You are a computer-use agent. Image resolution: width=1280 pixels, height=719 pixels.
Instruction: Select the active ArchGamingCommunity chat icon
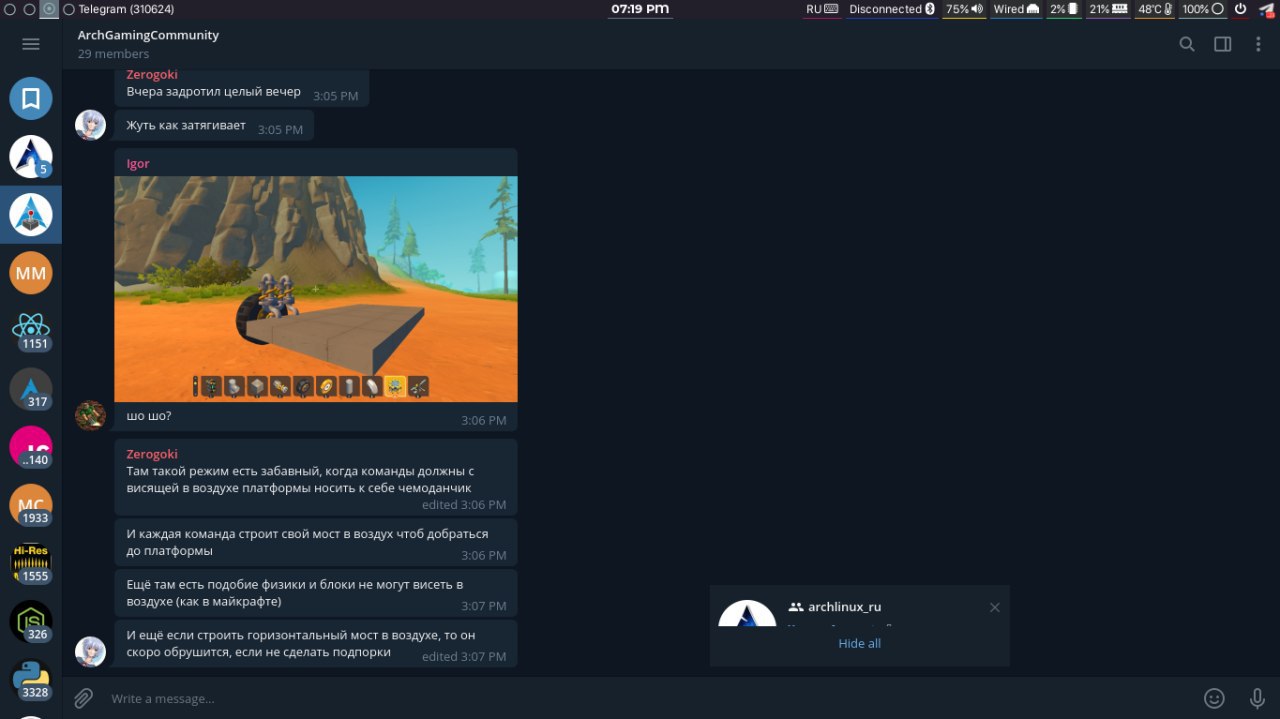31,215
